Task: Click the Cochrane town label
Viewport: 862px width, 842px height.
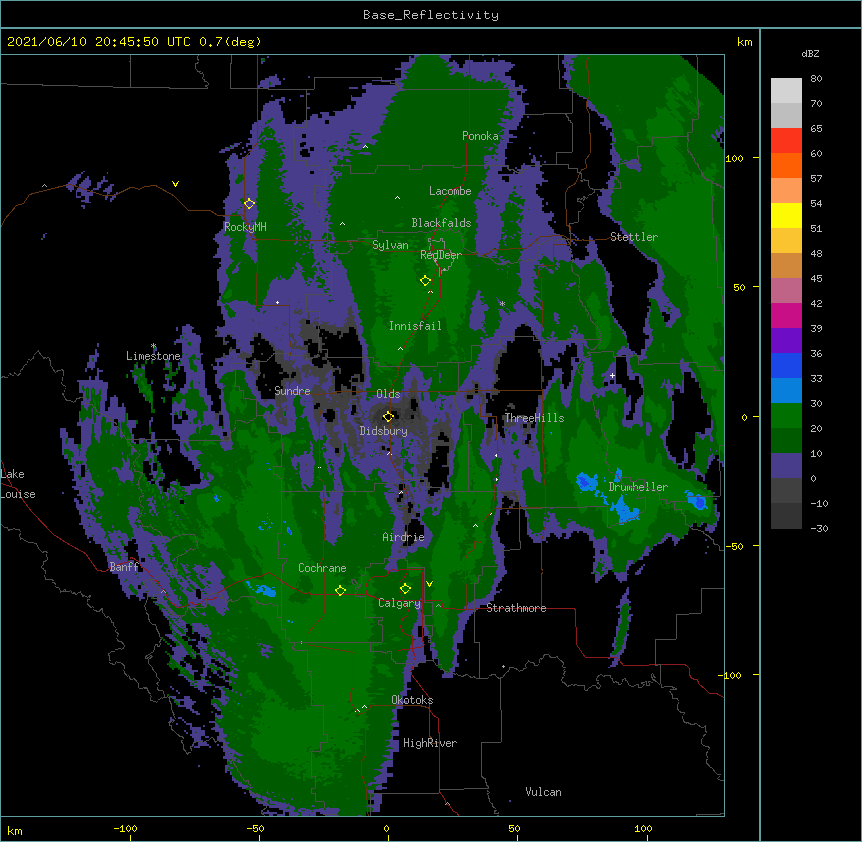Action: point(322,568)
